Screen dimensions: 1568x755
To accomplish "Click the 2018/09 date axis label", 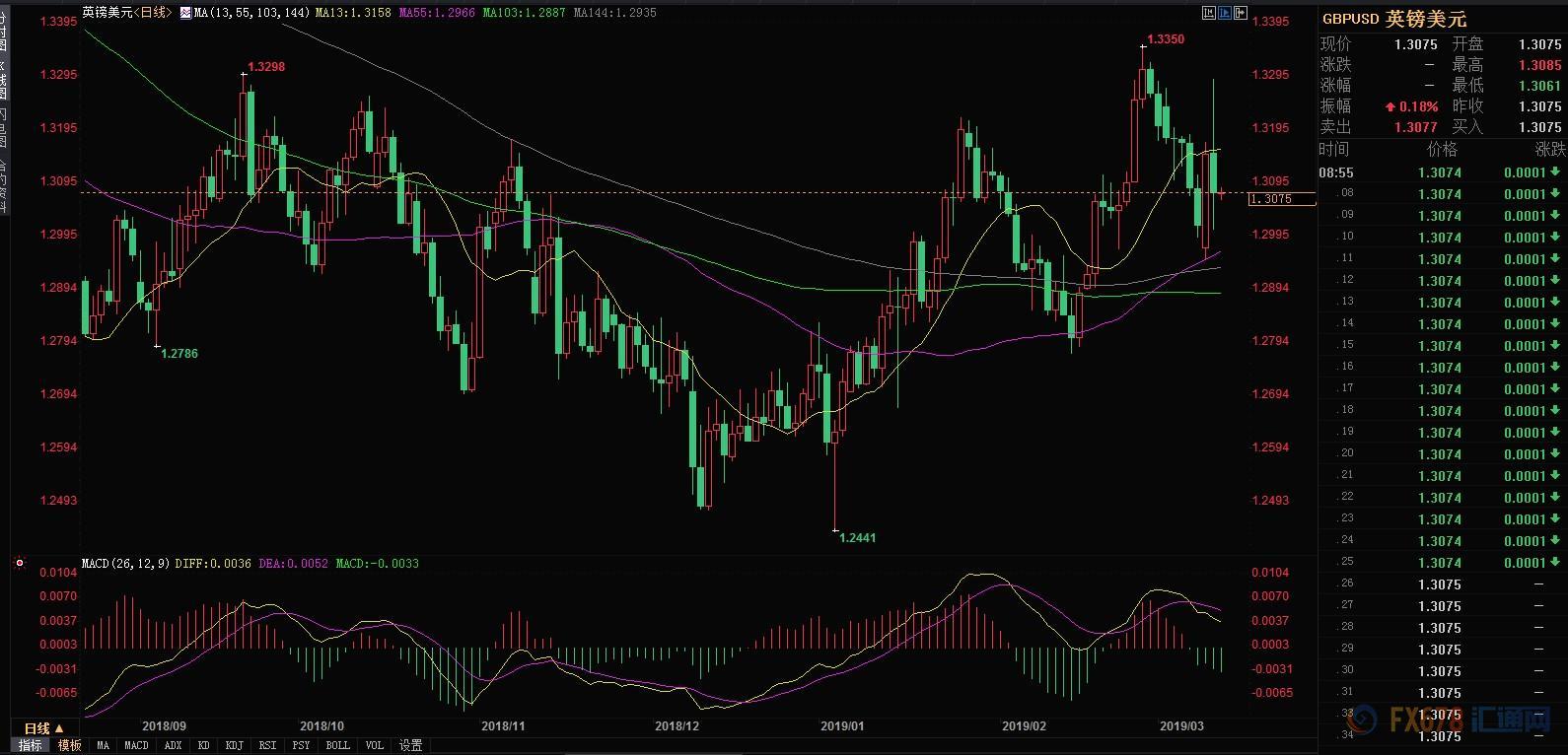I will click(x=165, y=726).
